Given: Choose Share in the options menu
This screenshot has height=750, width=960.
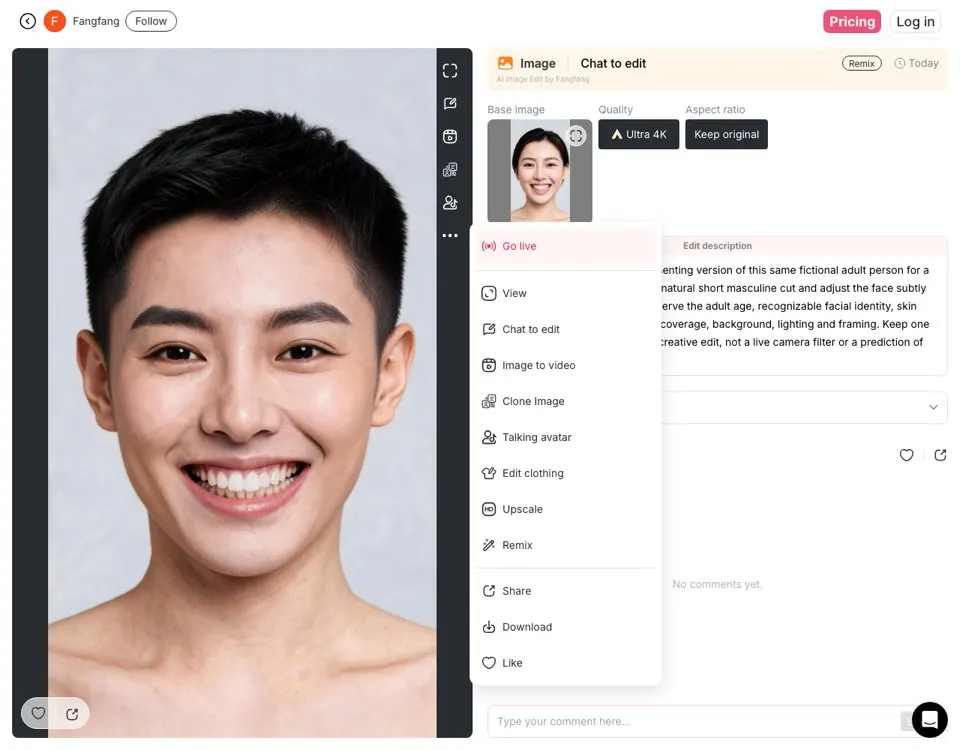Looking at the screenshot, I should coord(566,591).
